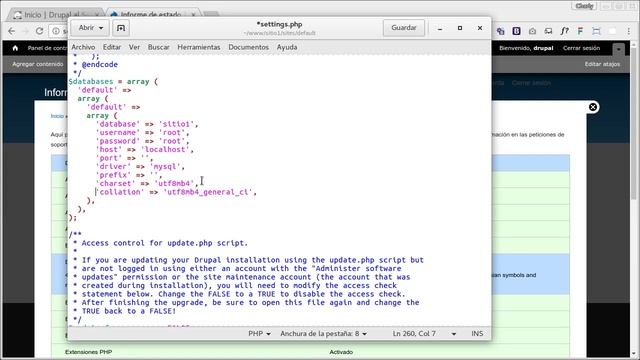
Task: Toggle the shortcut drawer arrow in Drupal toolbar
Action: pos(619,49)
